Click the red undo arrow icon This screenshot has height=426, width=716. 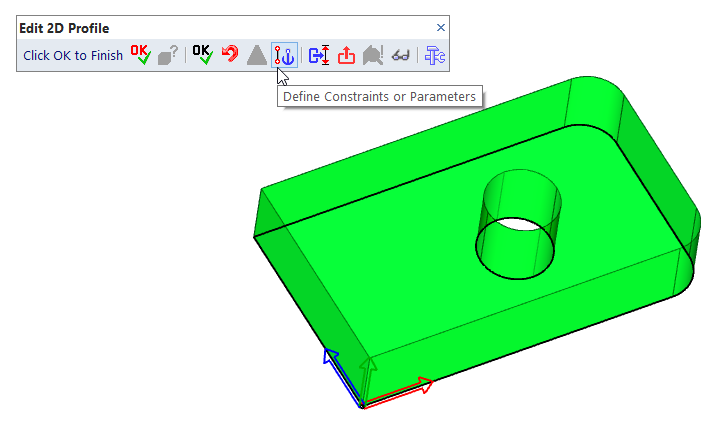(x=230, y=56)
